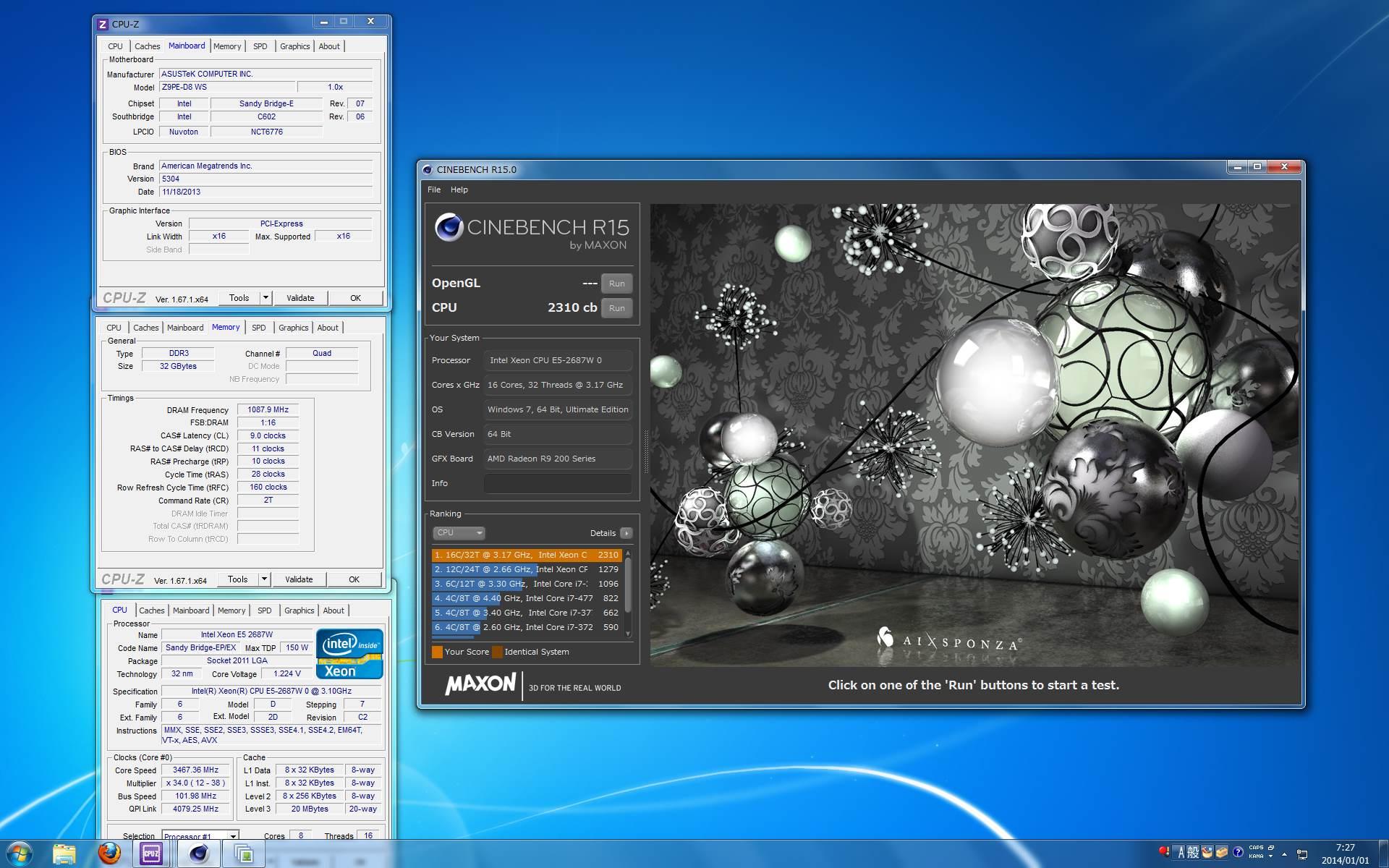Screen dimensions: 1389x868
Task: Switch to SPD tab in top CPU-Z window
Action: point(260,46)
